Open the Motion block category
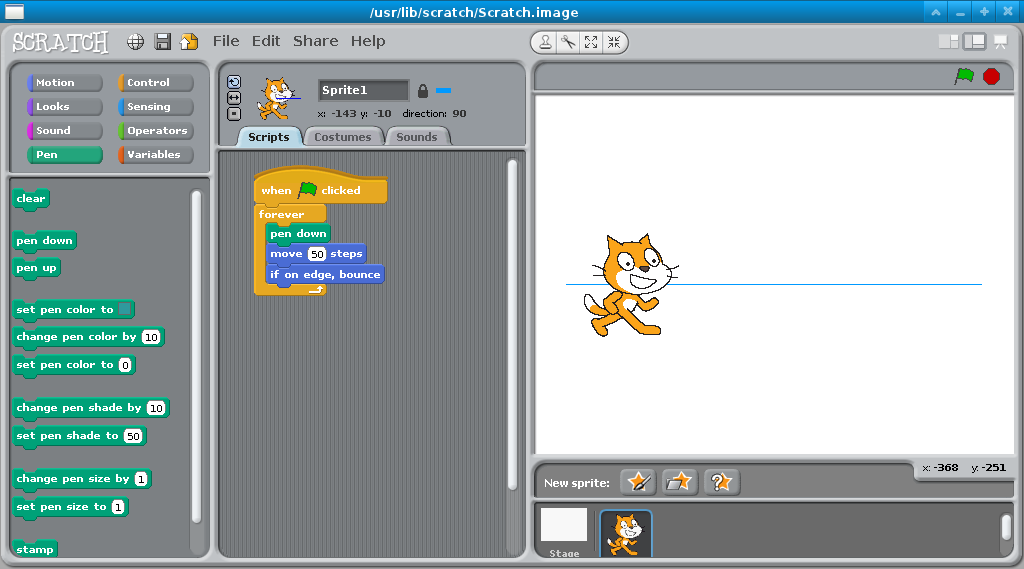This screenshot has height=569, width=1024. (x=66, y=83)
